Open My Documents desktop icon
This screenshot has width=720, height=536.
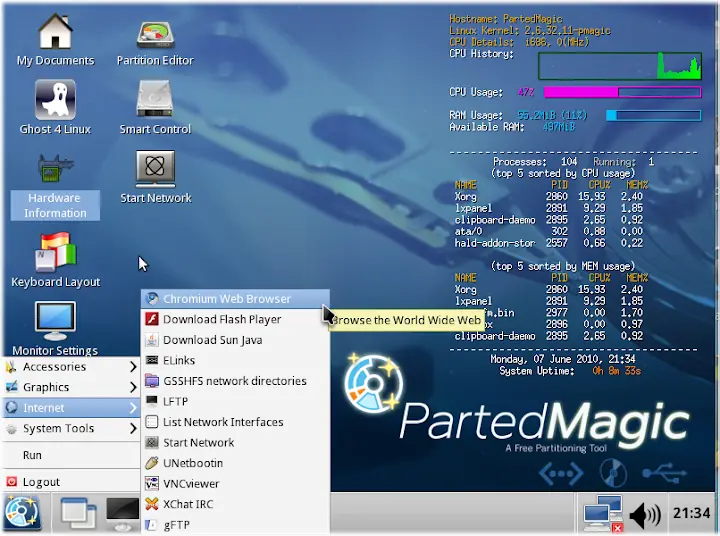[x=55, y=39]
